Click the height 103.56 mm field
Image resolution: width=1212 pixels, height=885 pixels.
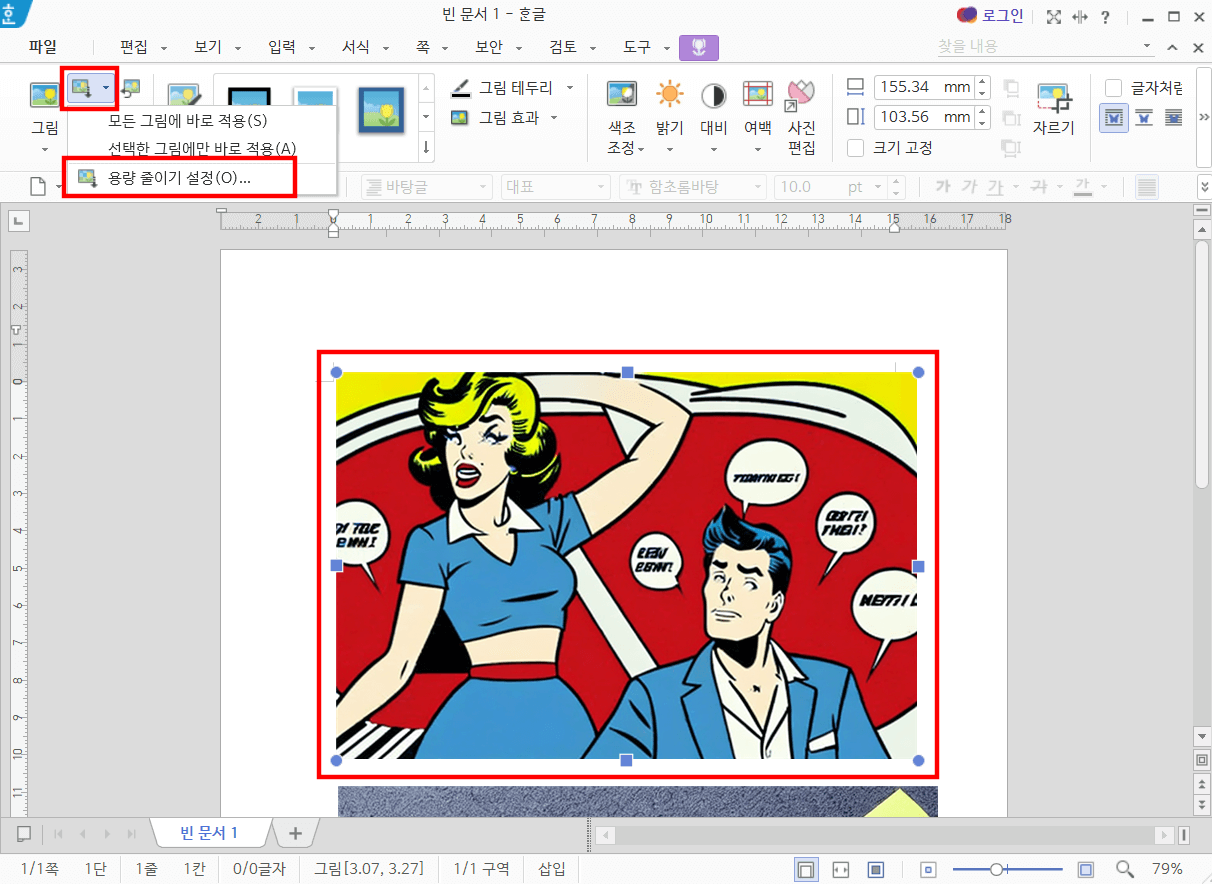(x=924, y=117)
